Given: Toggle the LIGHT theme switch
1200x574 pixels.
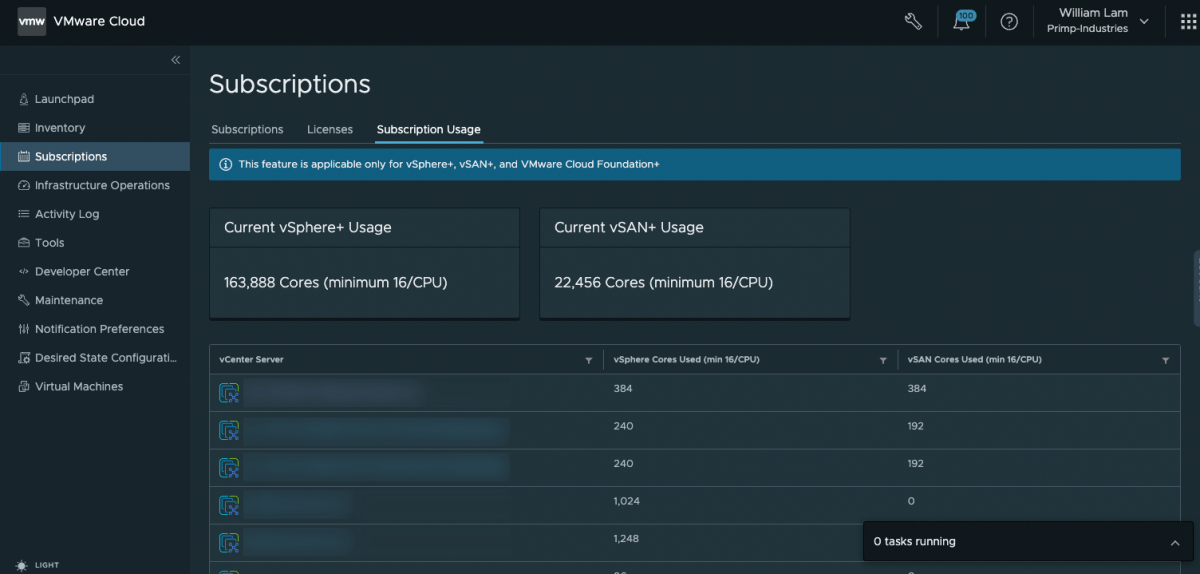Looking at the screenshot, I should 37,565.
